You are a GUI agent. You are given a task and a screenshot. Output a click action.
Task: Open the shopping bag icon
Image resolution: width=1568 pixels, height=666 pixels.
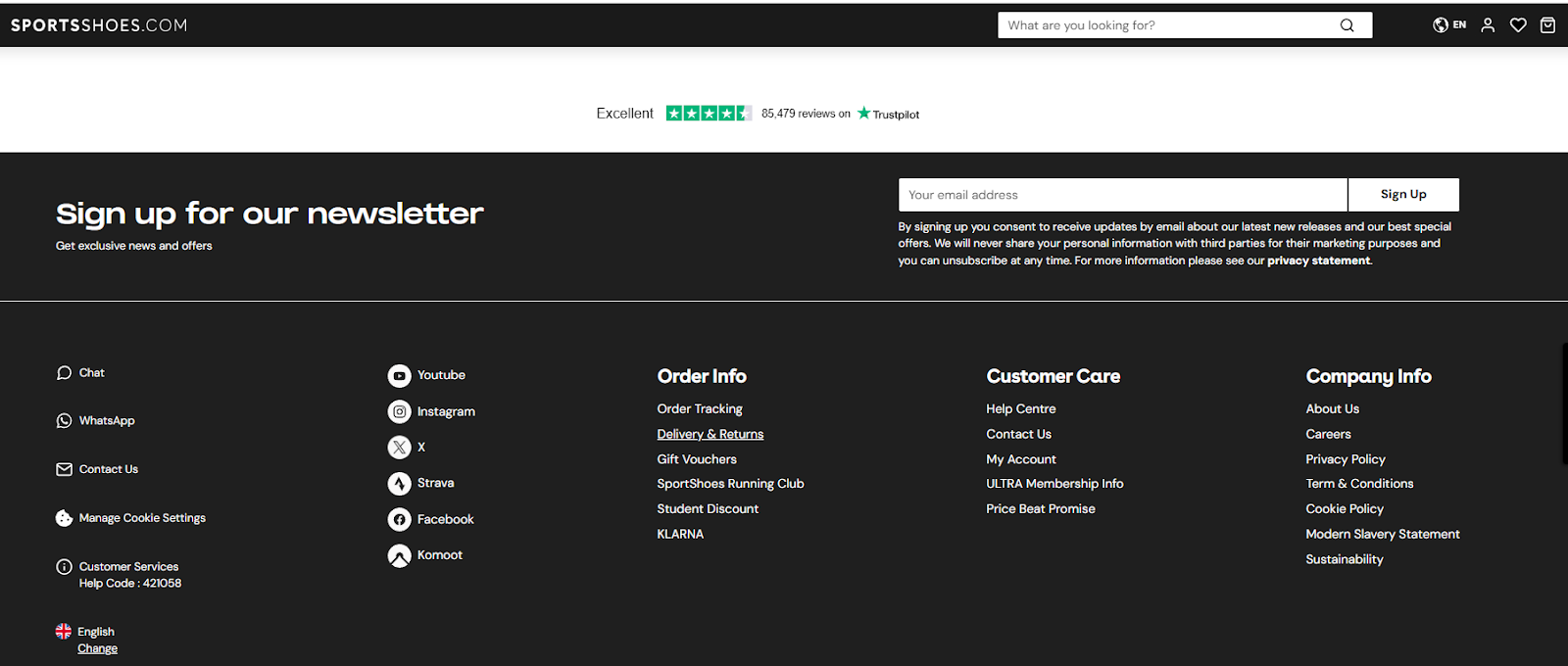1547,25
